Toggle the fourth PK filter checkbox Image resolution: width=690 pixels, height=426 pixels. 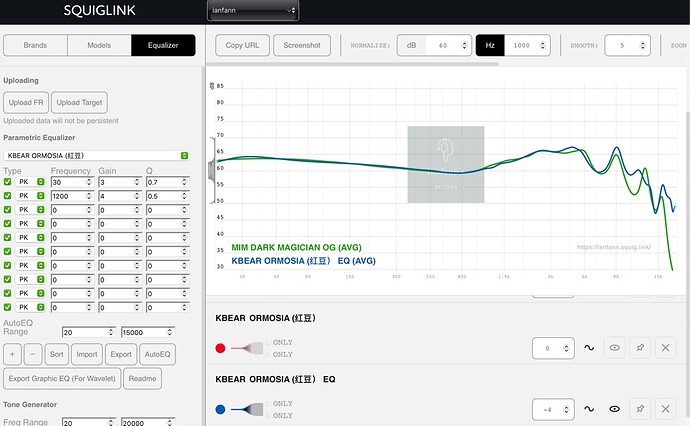(x=7, y=224)
